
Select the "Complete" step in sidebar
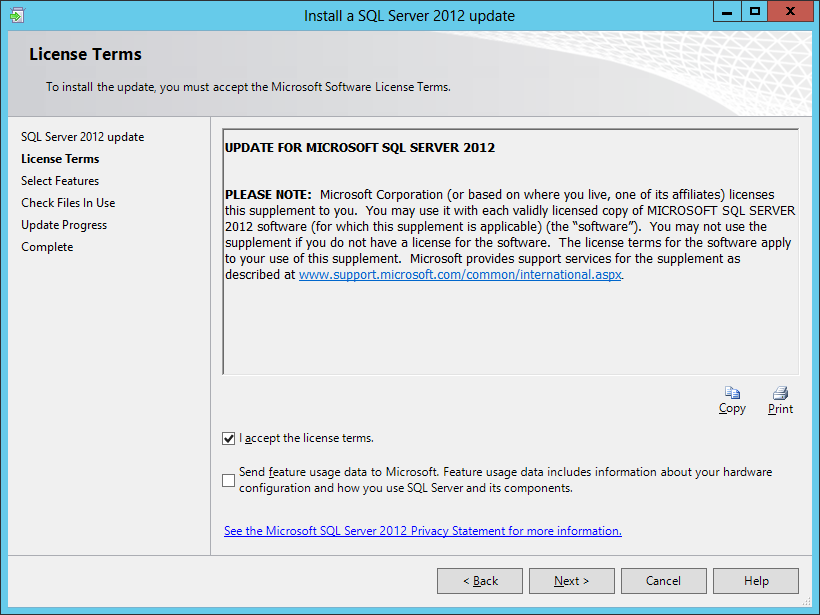coord(47,247)
